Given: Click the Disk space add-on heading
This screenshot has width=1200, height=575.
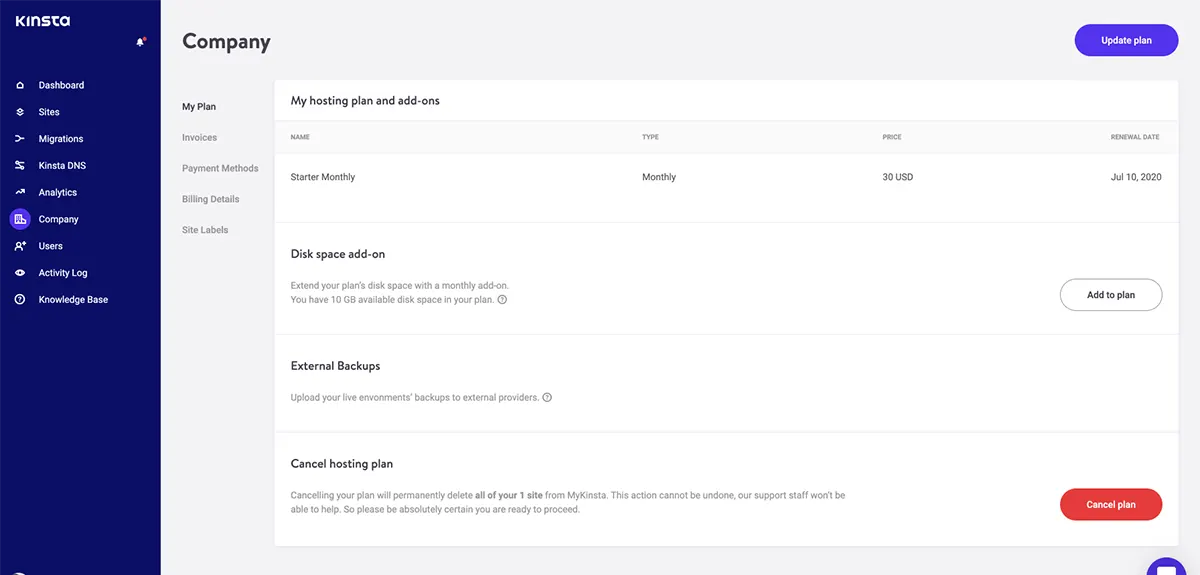Looking at the screenshot, I should 338,254.
